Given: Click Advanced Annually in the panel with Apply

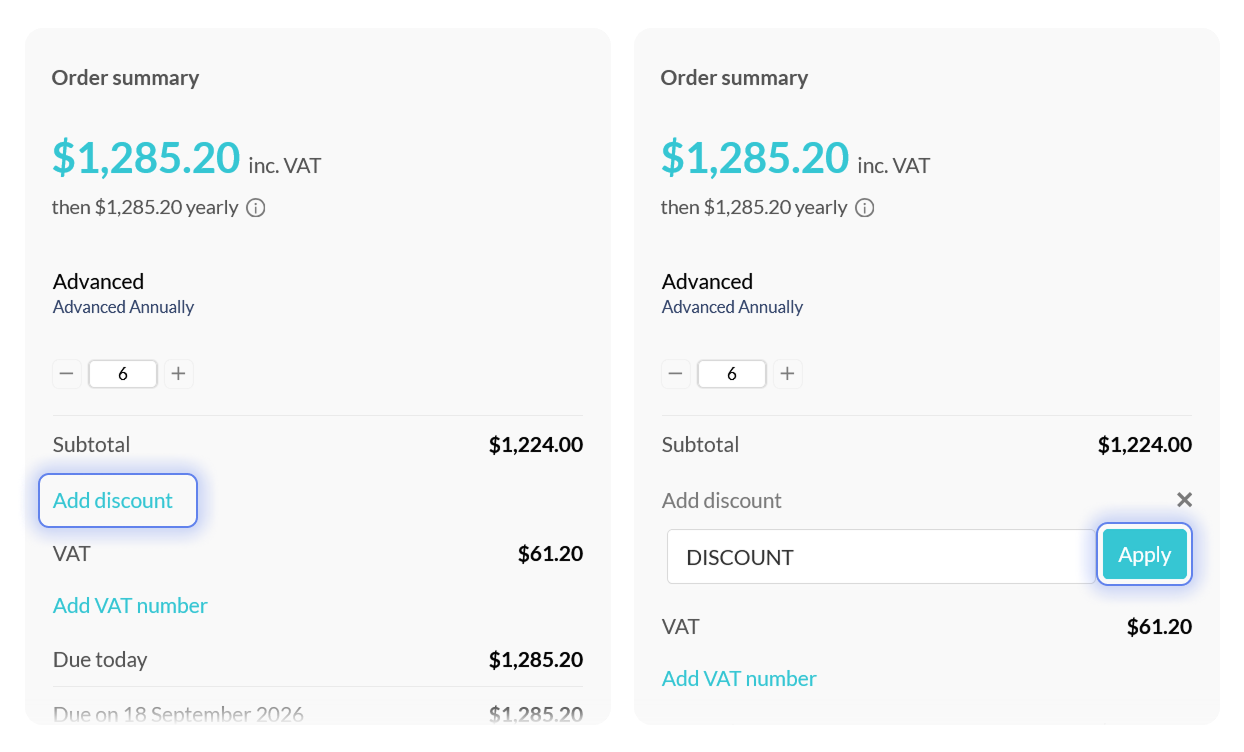Looking at the screenshot, I should [732, 307].
